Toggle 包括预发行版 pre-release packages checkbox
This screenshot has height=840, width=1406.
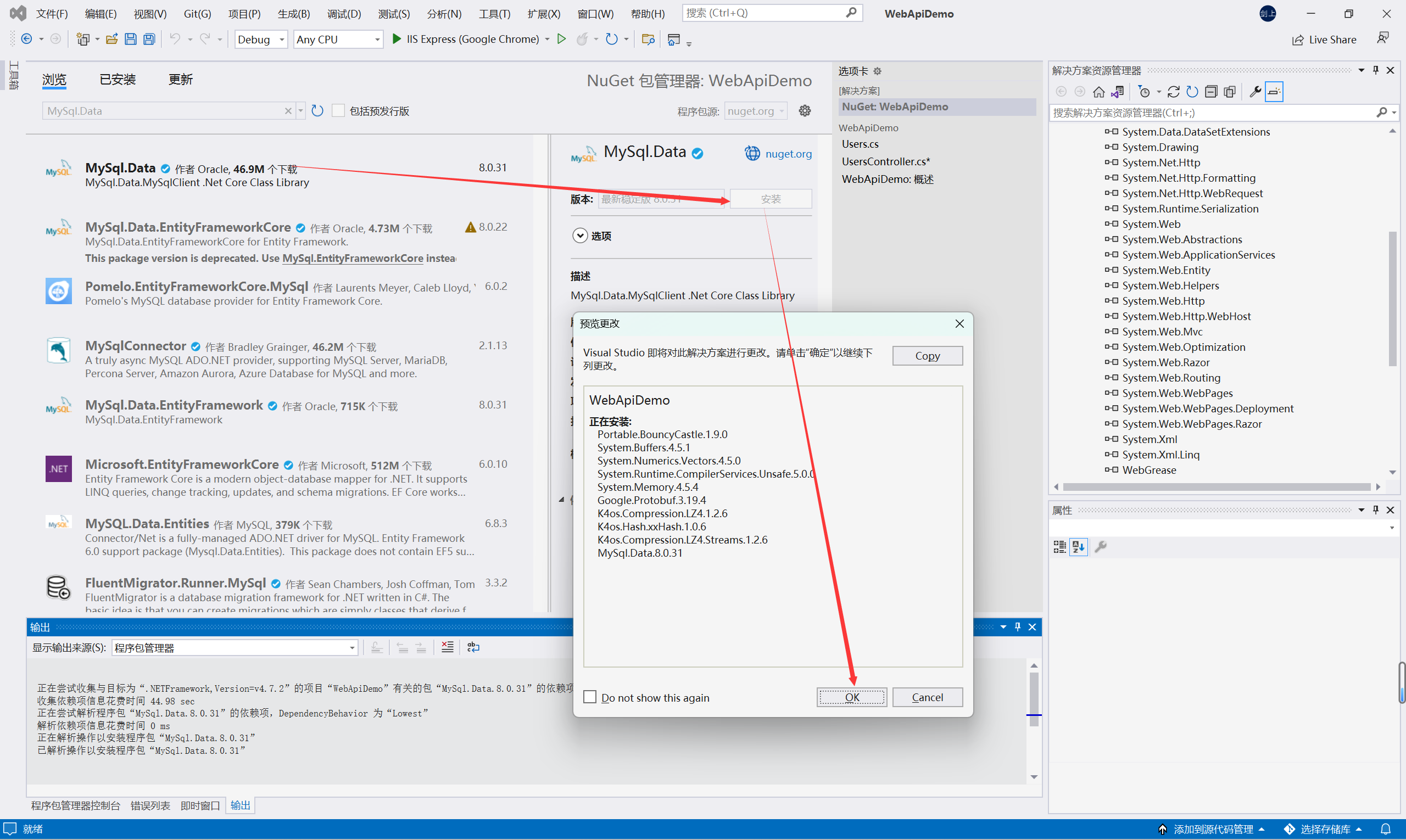339,111
